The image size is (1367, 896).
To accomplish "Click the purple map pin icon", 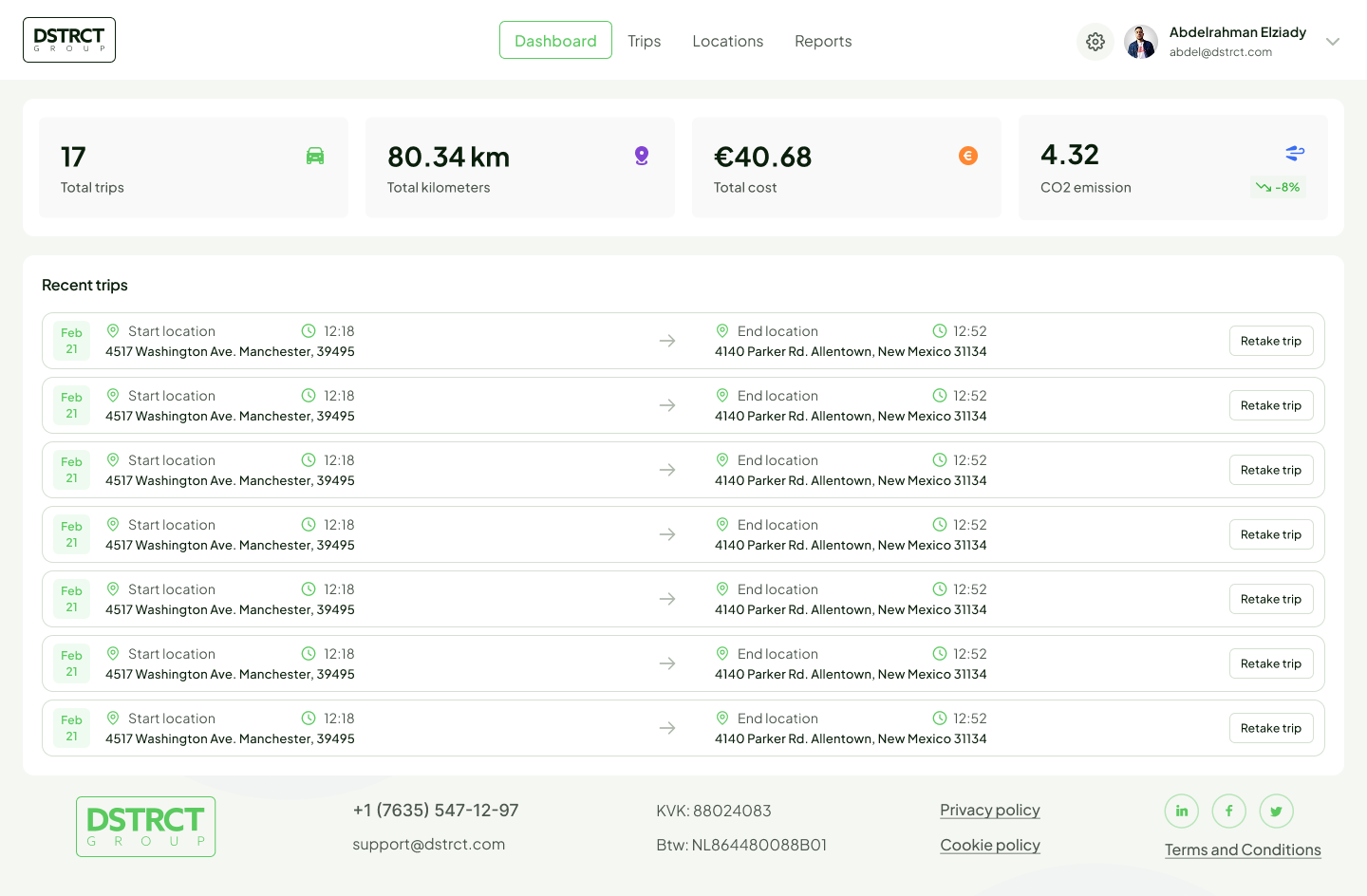I will coord(642,156).
